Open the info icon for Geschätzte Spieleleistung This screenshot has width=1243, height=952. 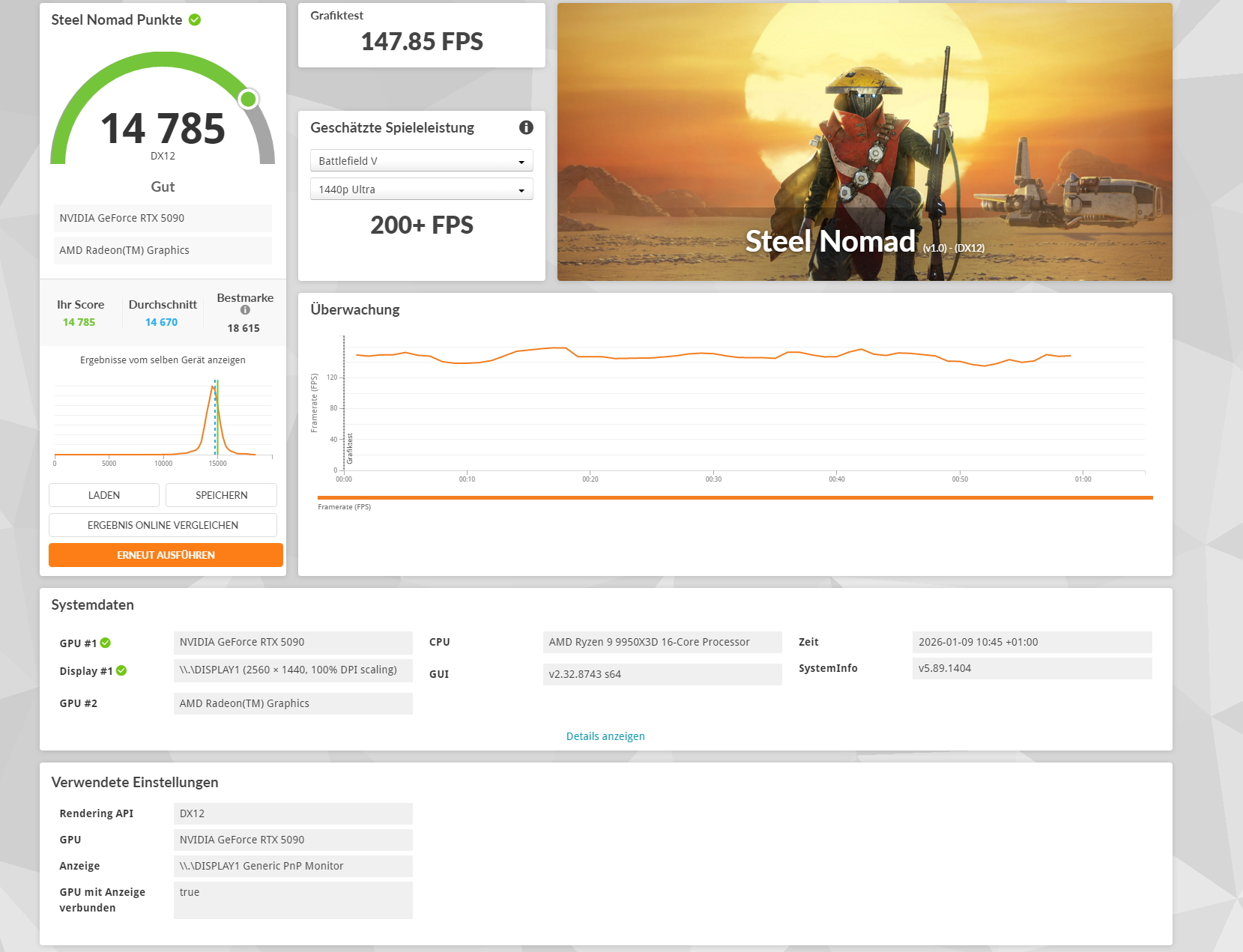click(527, 127)
